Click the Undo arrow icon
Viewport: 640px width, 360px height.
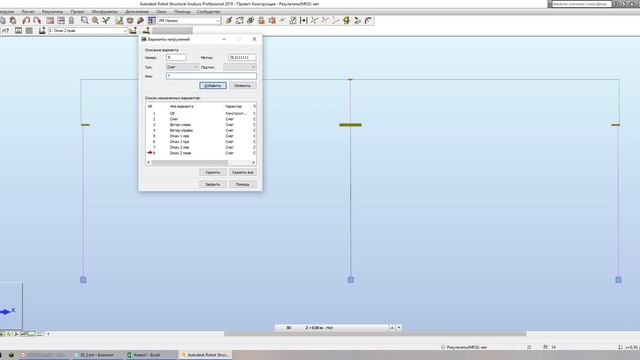tap(26, 20)
